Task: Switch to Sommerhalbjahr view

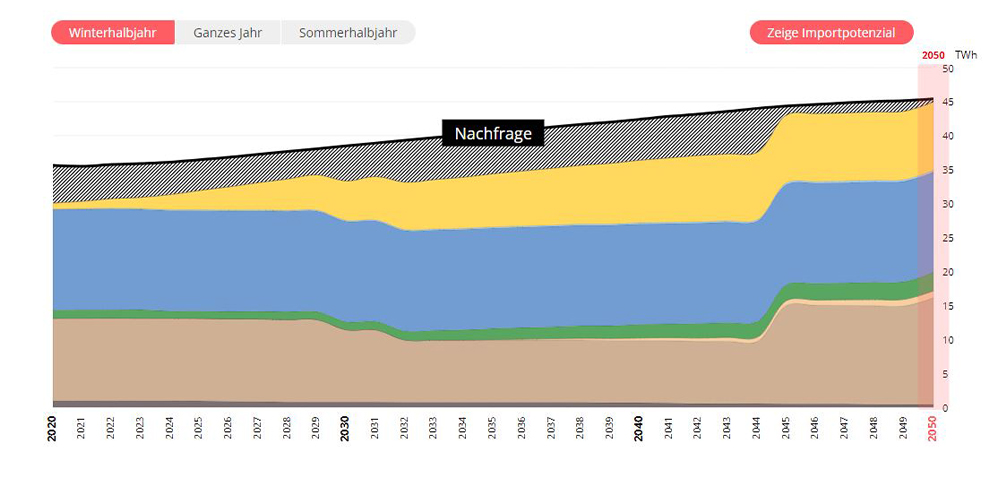Action: (x=347, y=32)
